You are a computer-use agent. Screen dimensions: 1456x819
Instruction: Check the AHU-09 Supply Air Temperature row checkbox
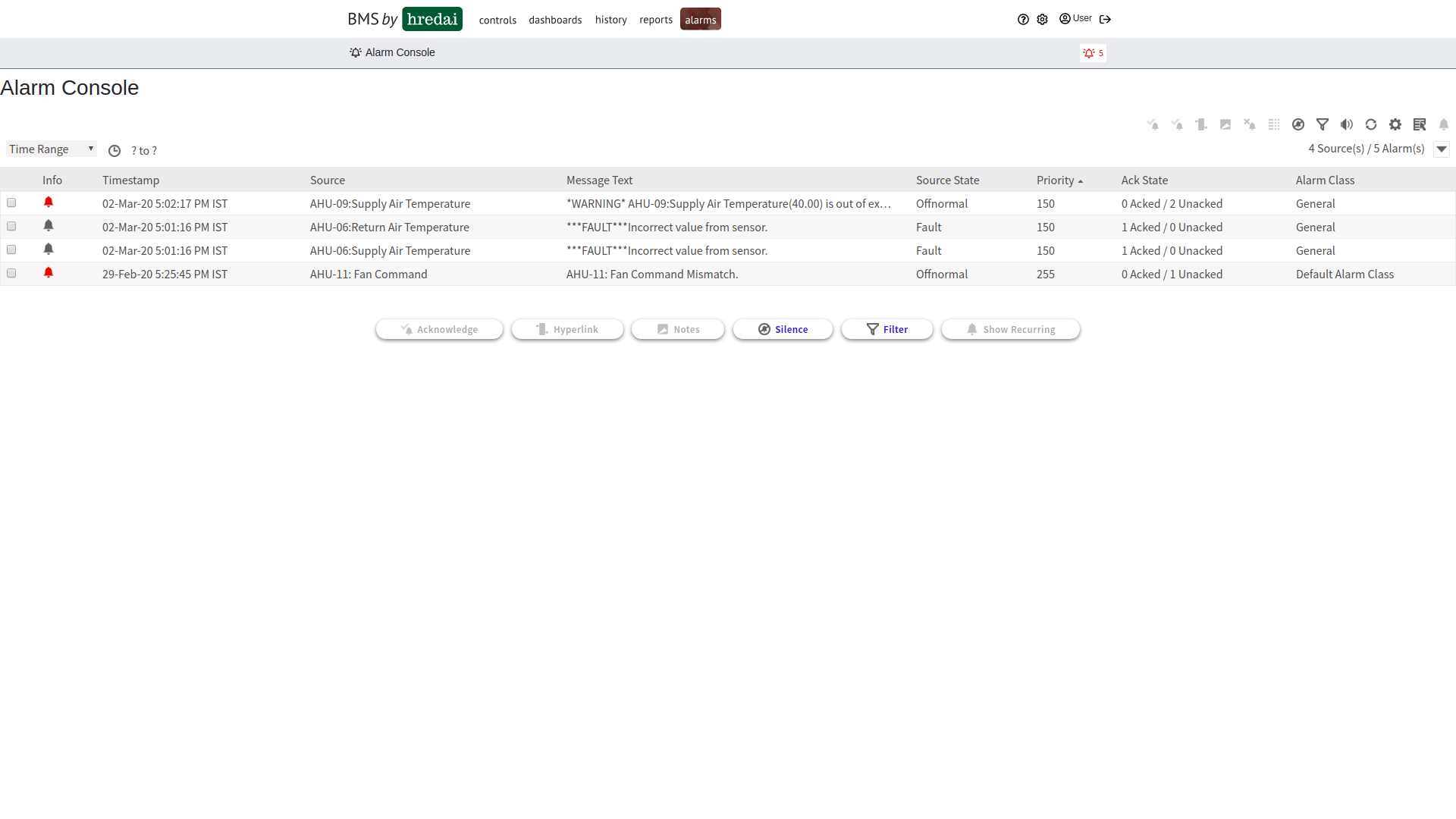coord(11,202)
